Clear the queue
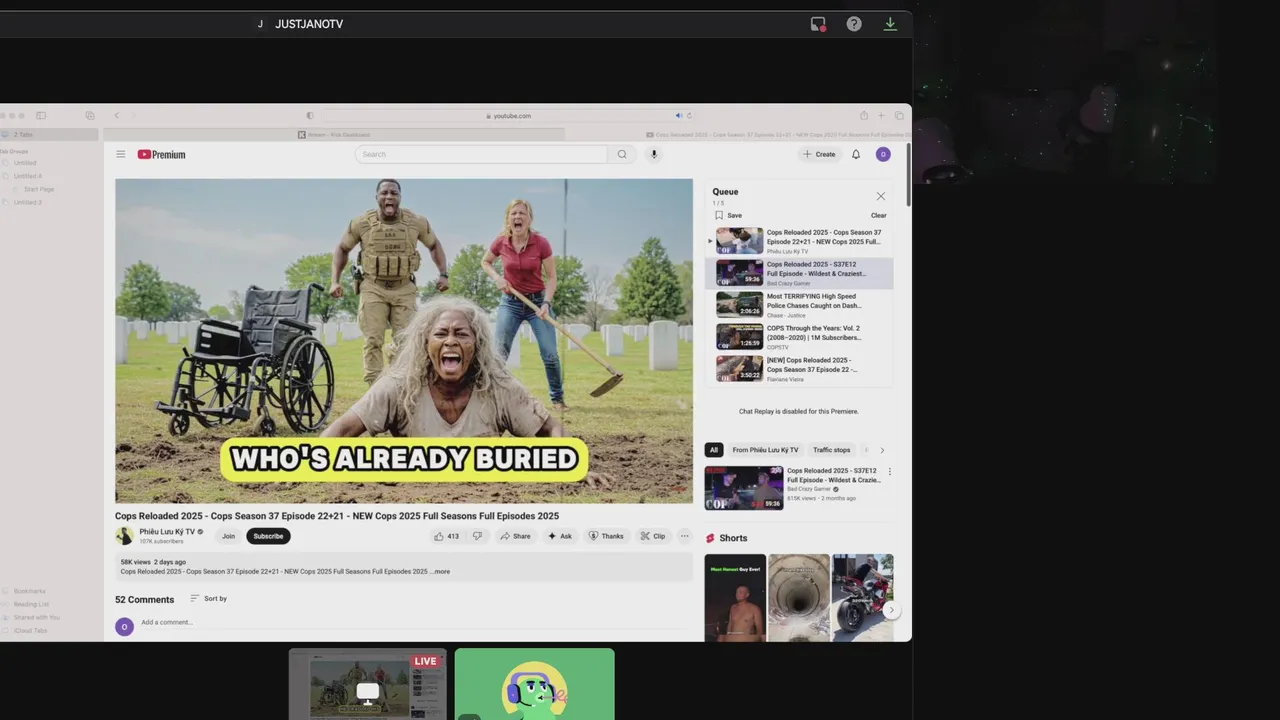 878,215
